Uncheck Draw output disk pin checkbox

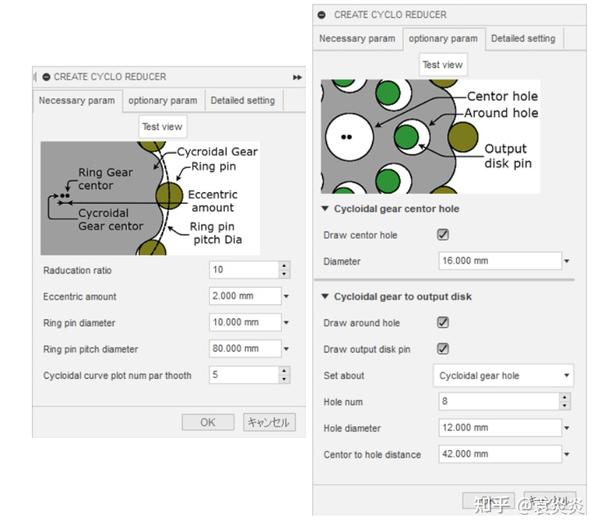coord(443,349)
